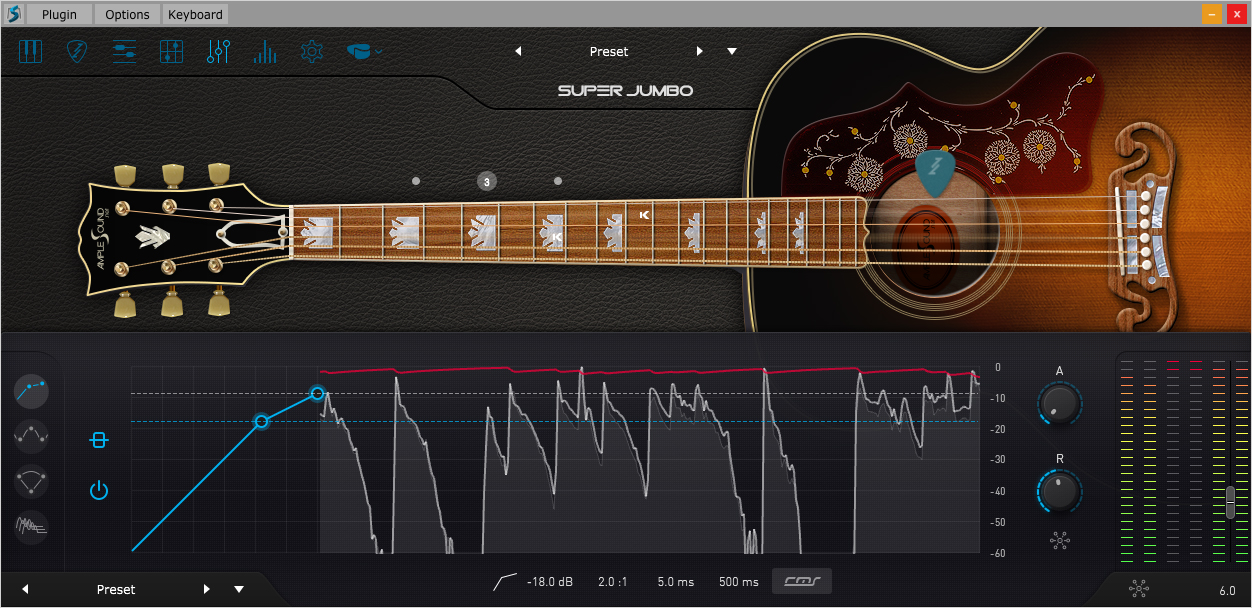Select the EQ curve module icon
1252x608 pixels.
tap(32, 434)
